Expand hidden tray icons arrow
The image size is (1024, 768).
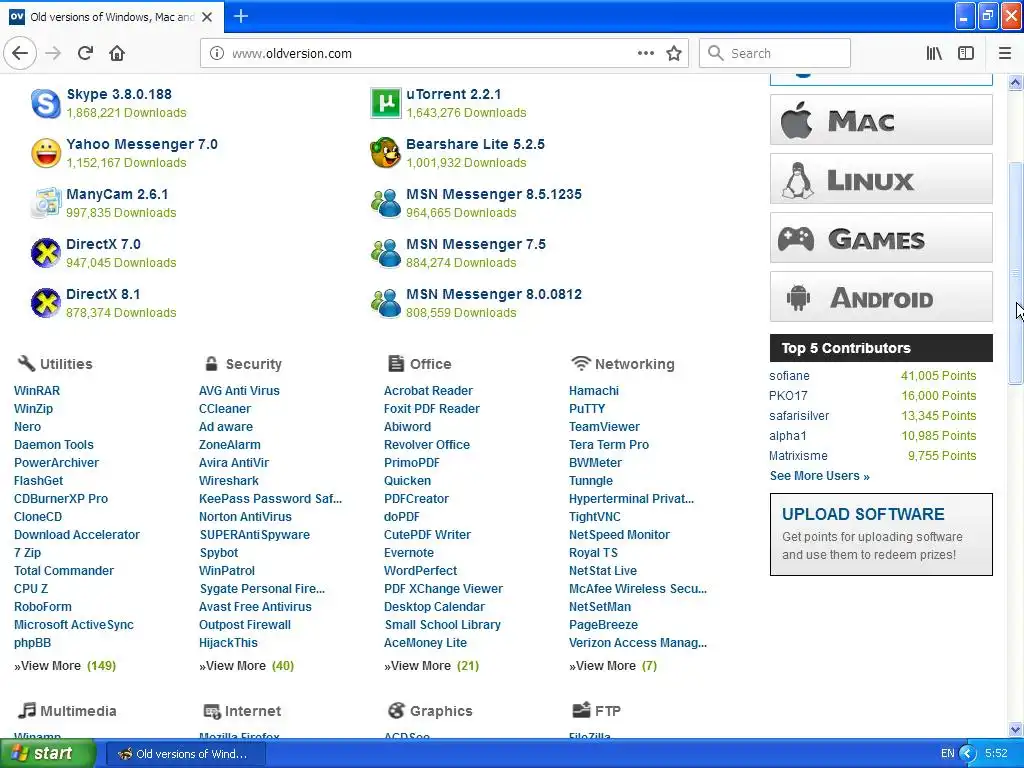pos(967,754)
